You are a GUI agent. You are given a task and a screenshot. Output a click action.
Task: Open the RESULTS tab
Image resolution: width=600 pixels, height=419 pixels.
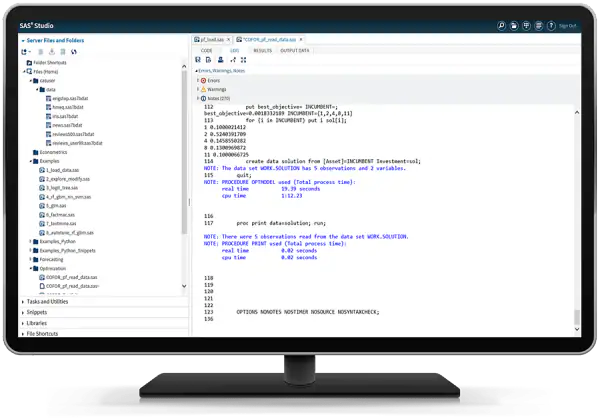click(262, 51)
